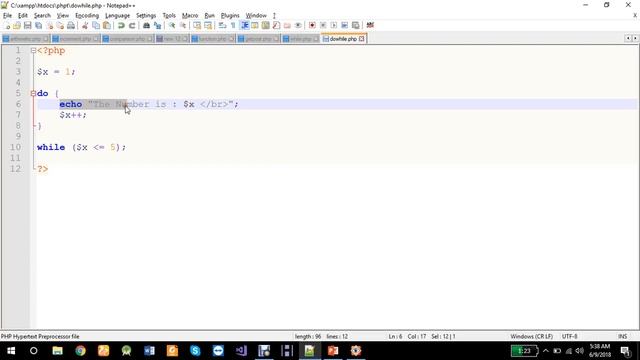Create a new file with the New toolbar icon

pos(7,25)
